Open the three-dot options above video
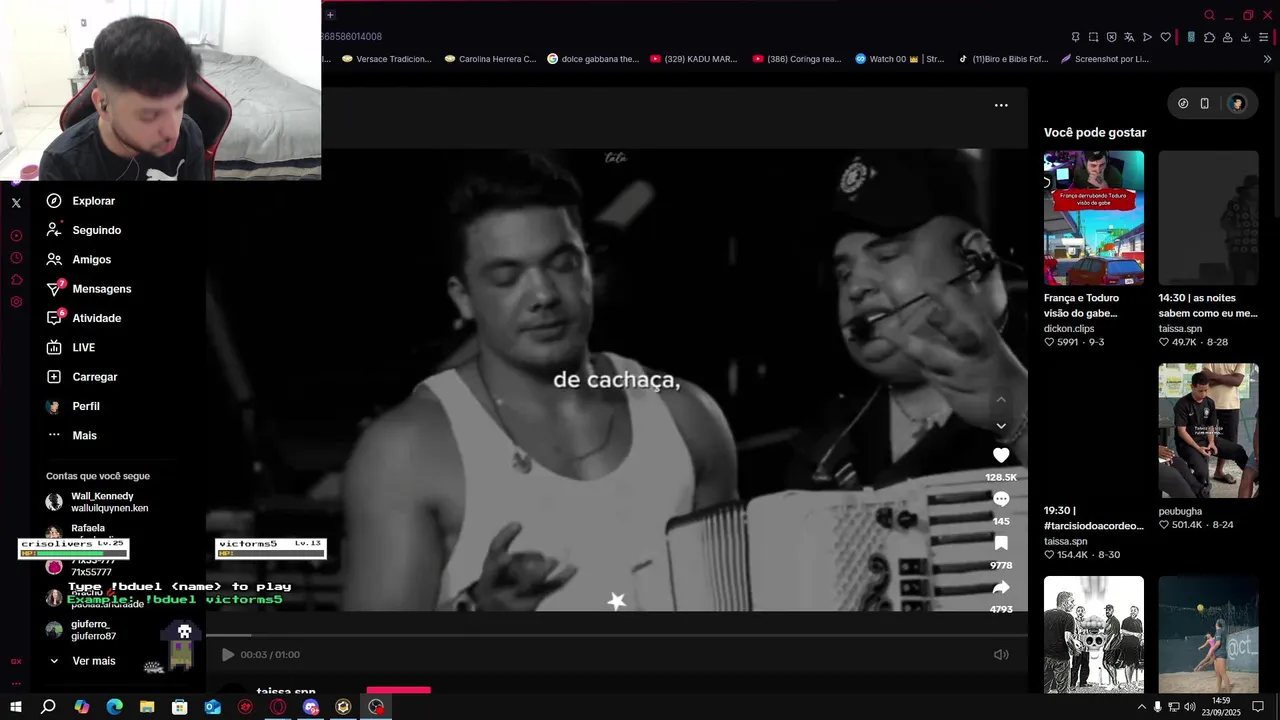This screenshot has height=720, width=1280. 1001,105
